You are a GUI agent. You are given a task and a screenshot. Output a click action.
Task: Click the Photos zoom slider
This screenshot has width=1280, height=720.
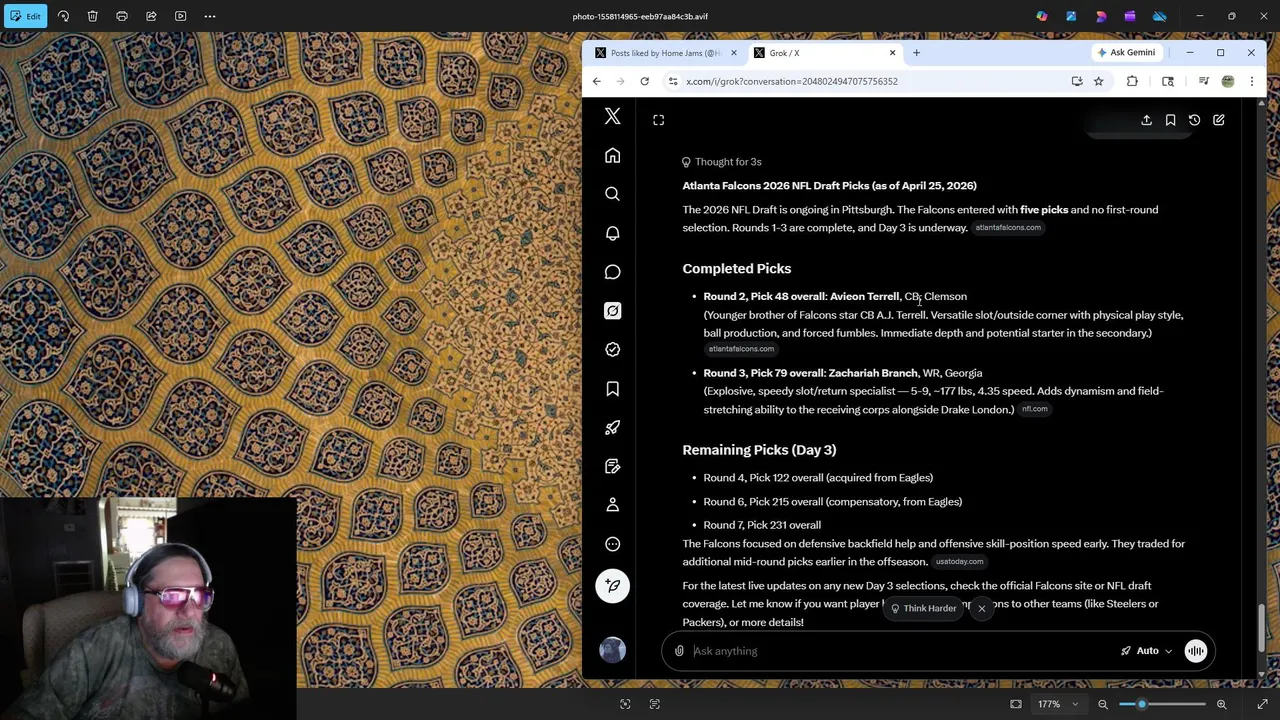1161,704
